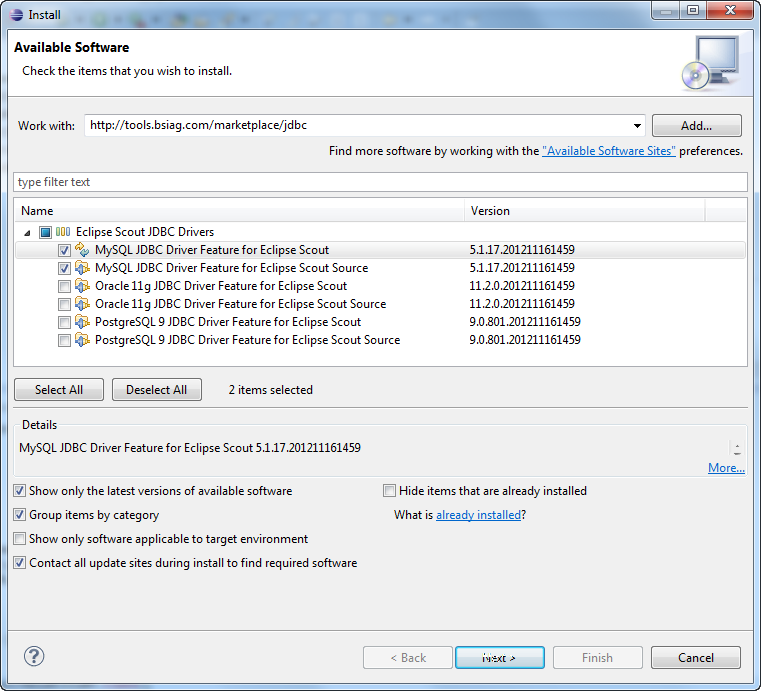Uncheck MySQL JDBC Driver Feature for Eclipse Scout
This screenshot has width=761, height=691.
64,250
